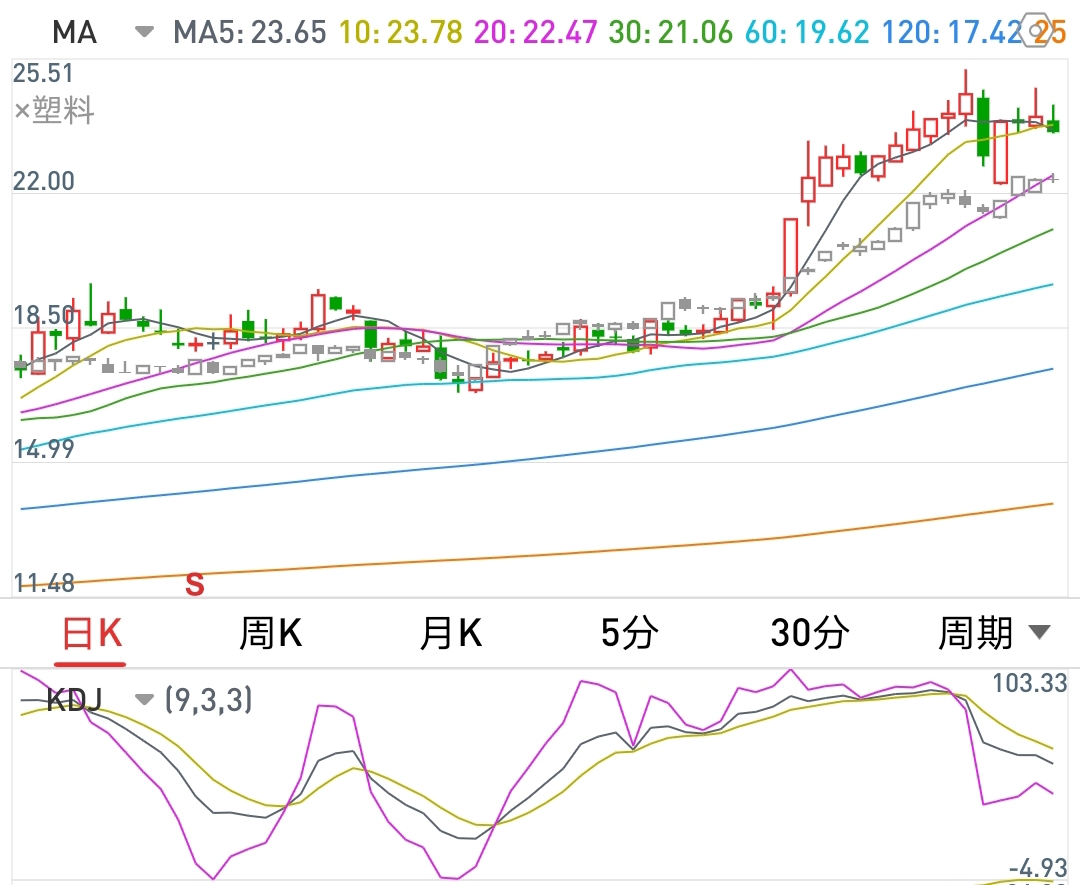Switch to the 周K weekly tab
1080x885 pixels.
click(271, 633)
